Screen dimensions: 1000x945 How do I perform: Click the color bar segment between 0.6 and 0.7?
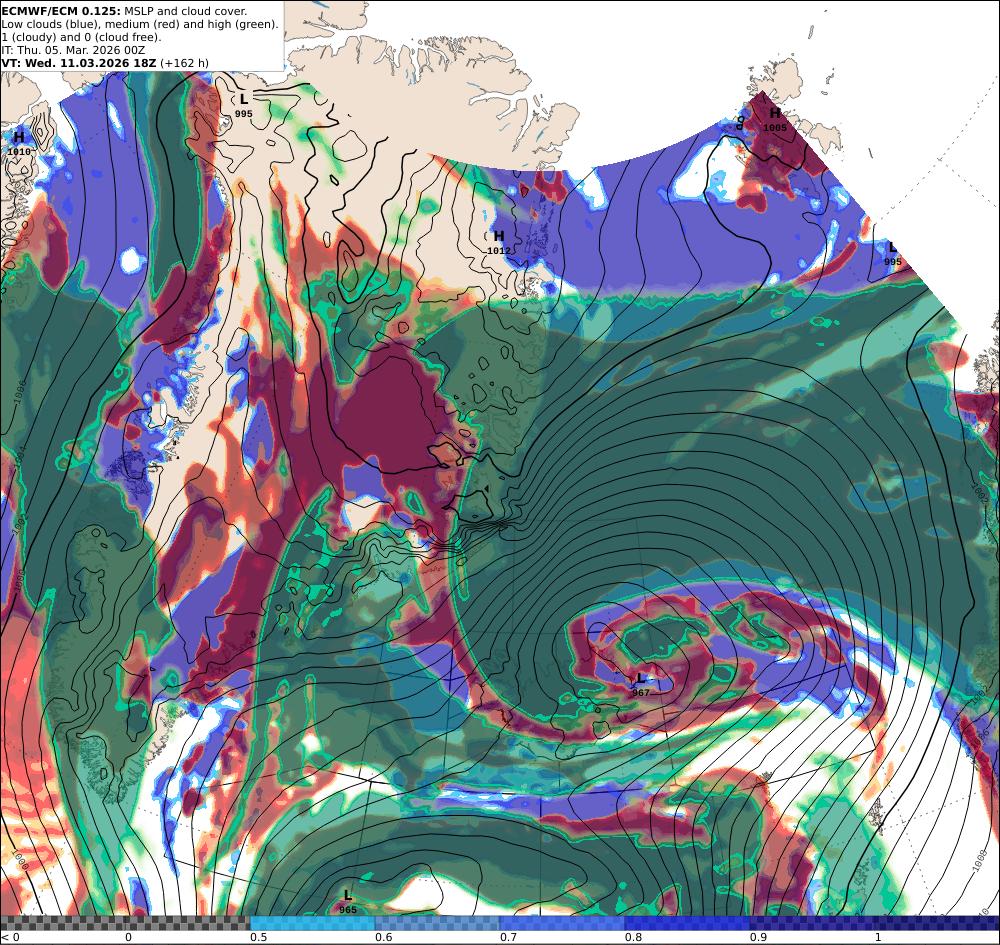click(438, 923)
